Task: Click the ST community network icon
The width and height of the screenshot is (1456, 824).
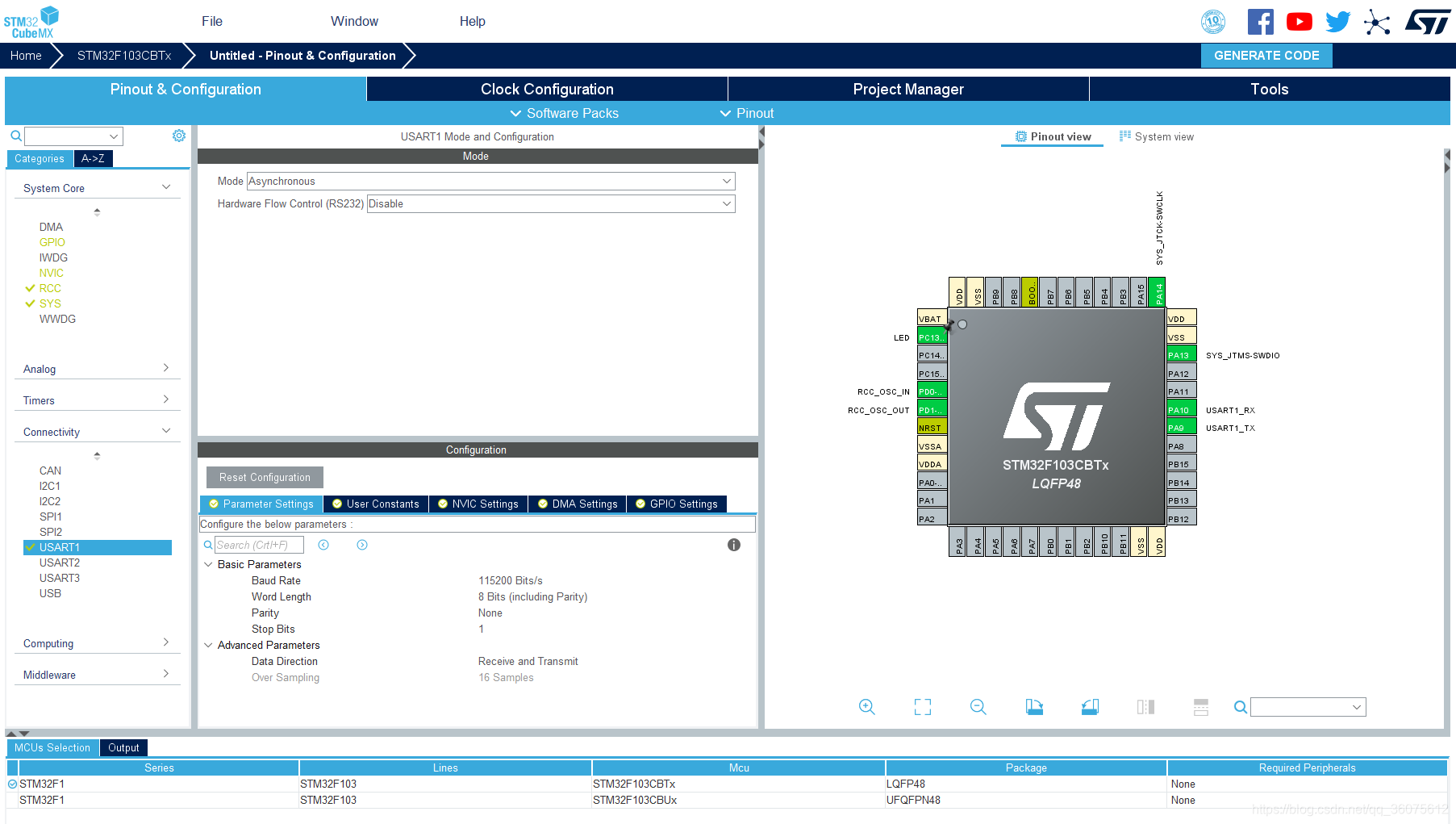Action: point(1377,22)
